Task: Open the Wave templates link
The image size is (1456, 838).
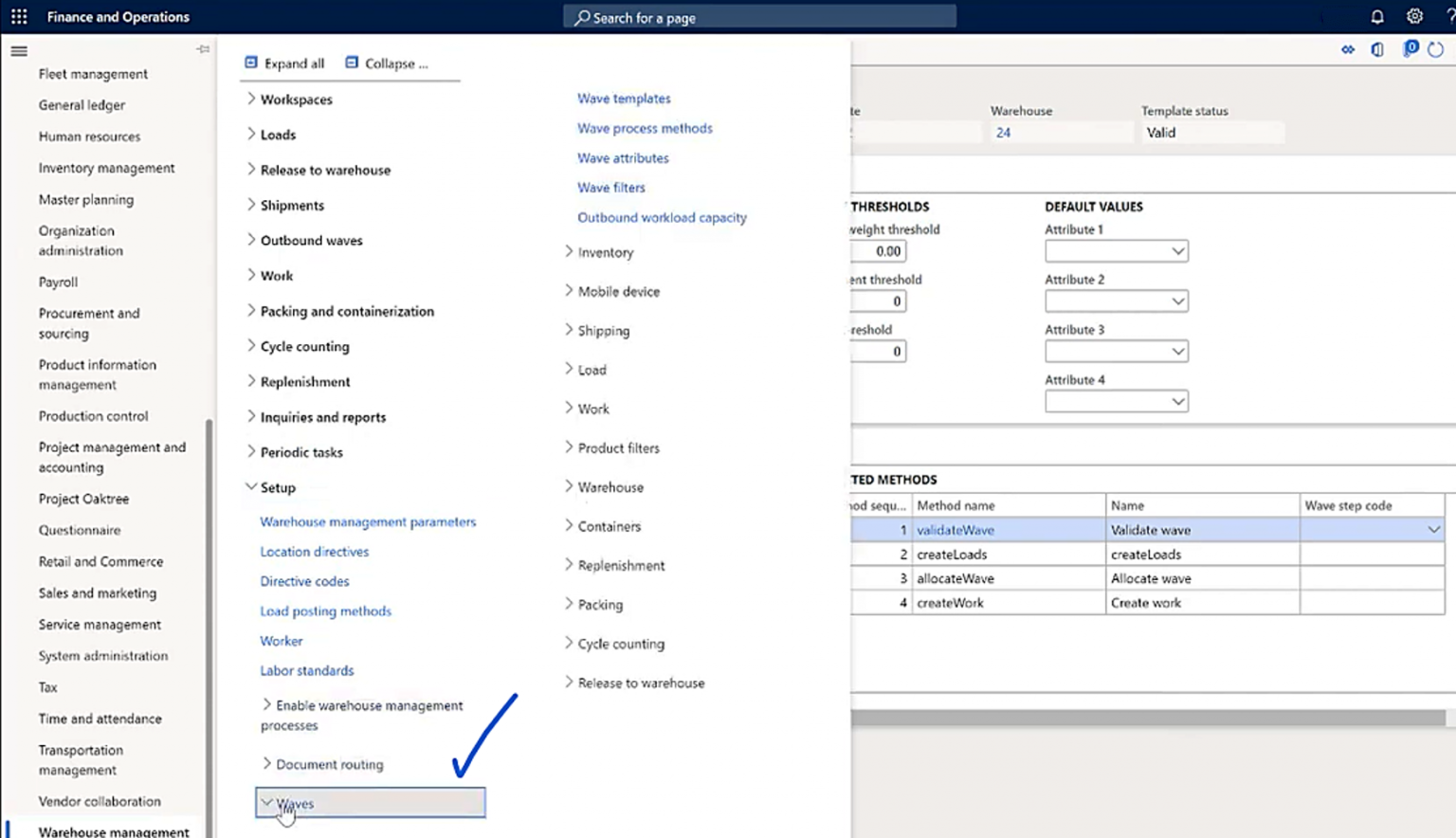Action: click(624, 99)
